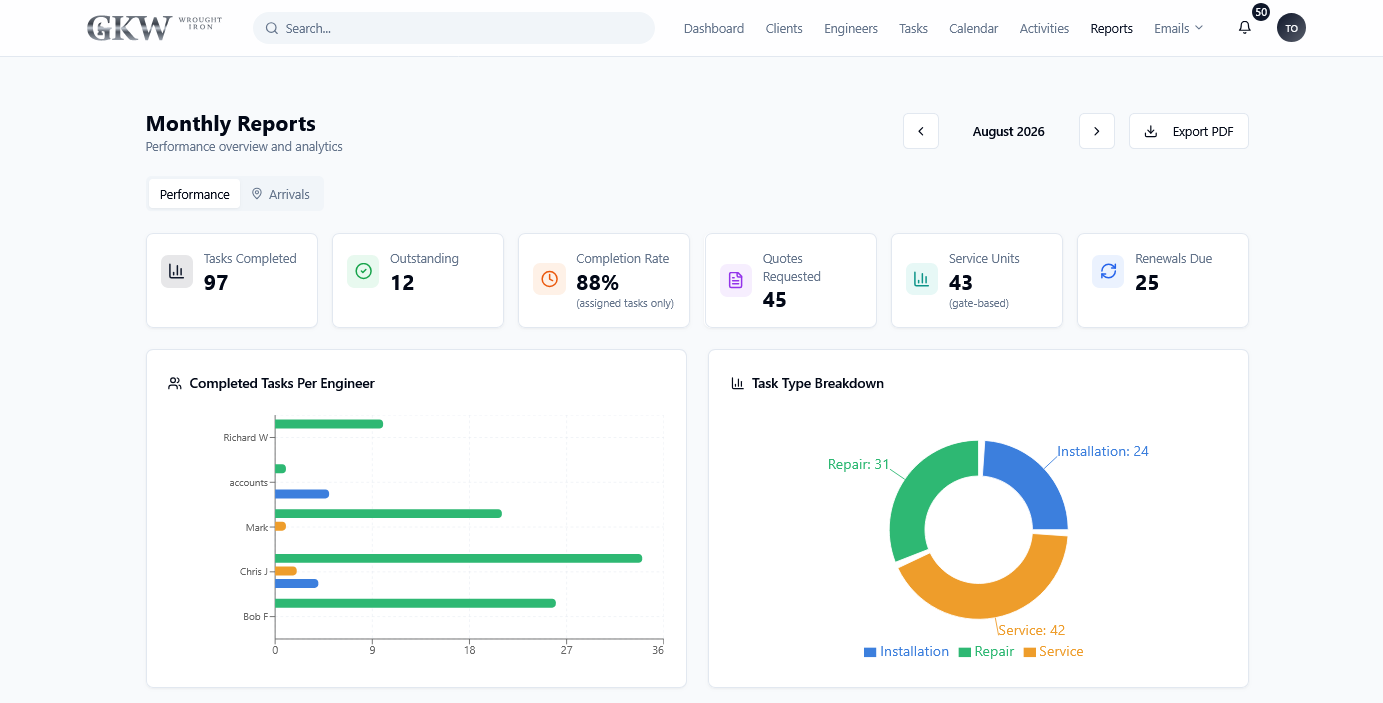Click the Quotes Requested value 45
Screen dimensions: 1383x703
click(x=775, y=300)
